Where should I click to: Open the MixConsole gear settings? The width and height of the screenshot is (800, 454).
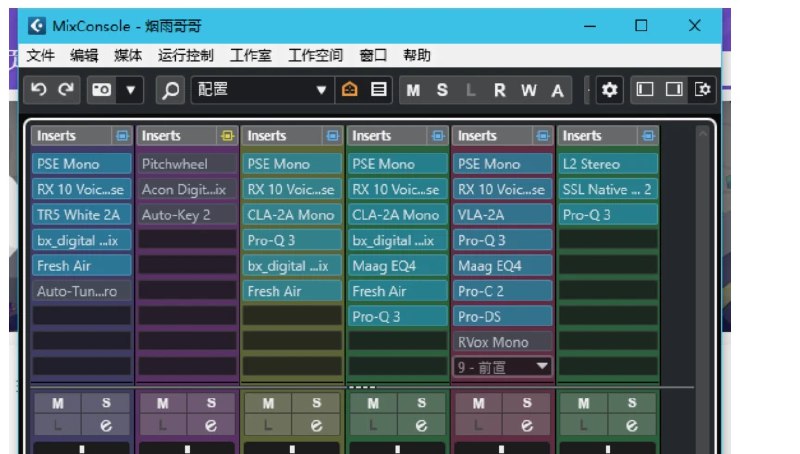[609, 90]
